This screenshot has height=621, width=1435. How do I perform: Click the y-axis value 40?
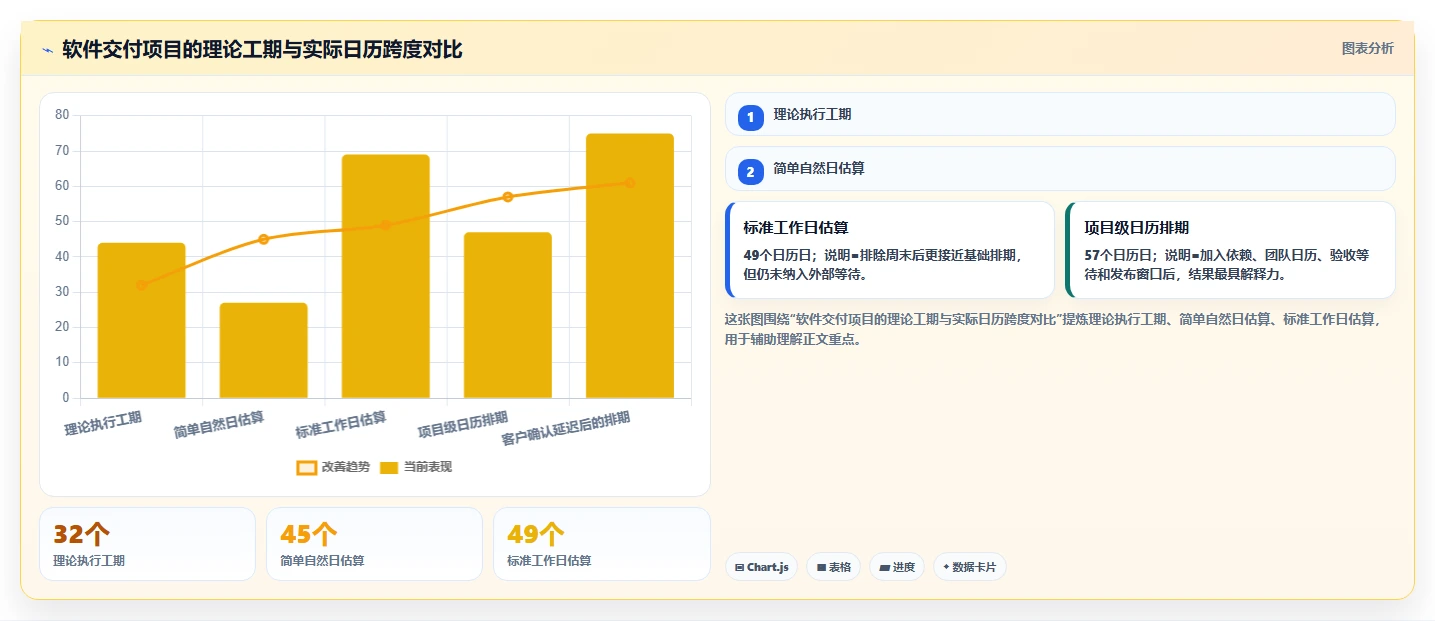[x=62, y=256]
